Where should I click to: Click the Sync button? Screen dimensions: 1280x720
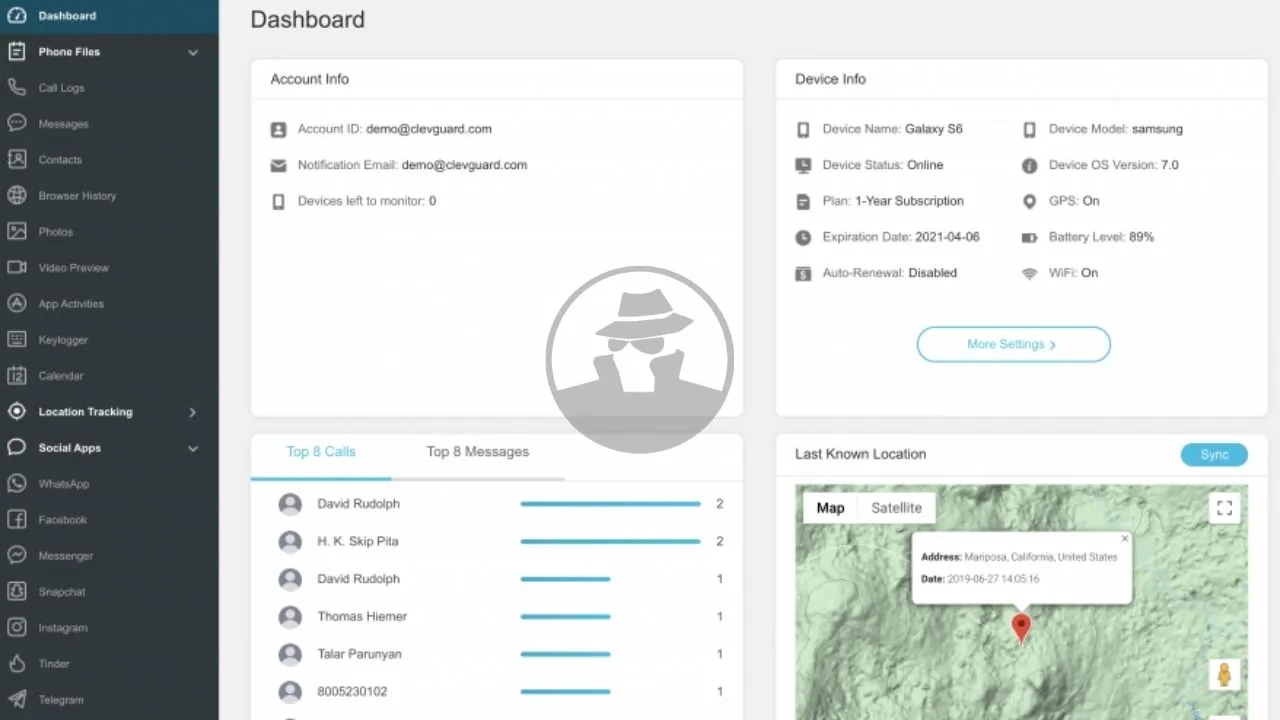coord(1214,455)
